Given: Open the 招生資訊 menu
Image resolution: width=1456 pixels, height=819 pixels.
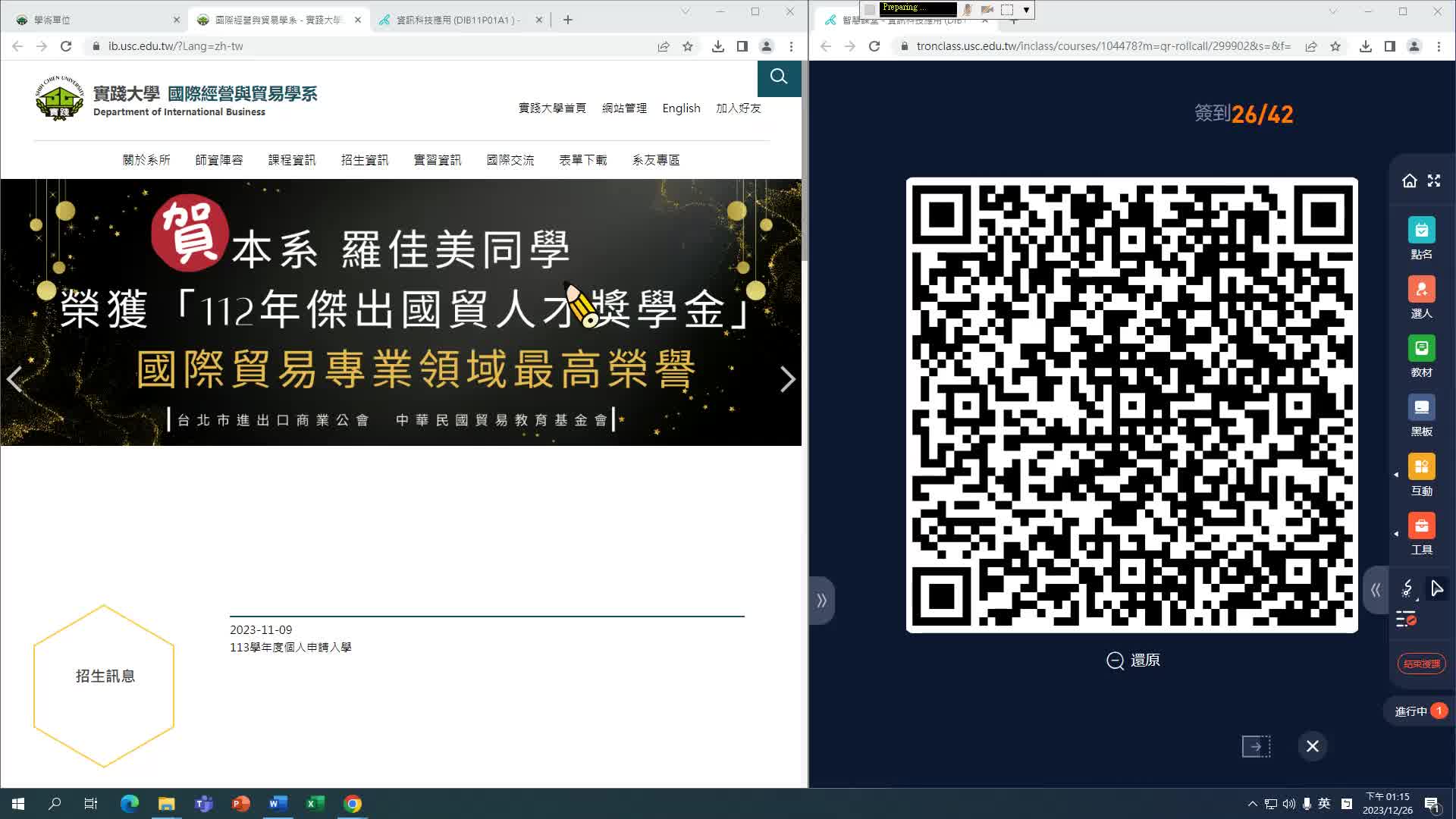Looking at the screenshot, I should point(365,160).
